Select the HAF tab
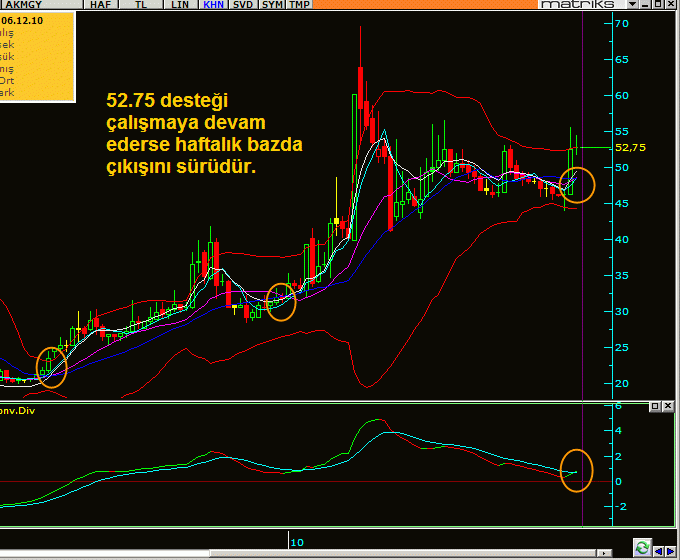 (99, 5)
